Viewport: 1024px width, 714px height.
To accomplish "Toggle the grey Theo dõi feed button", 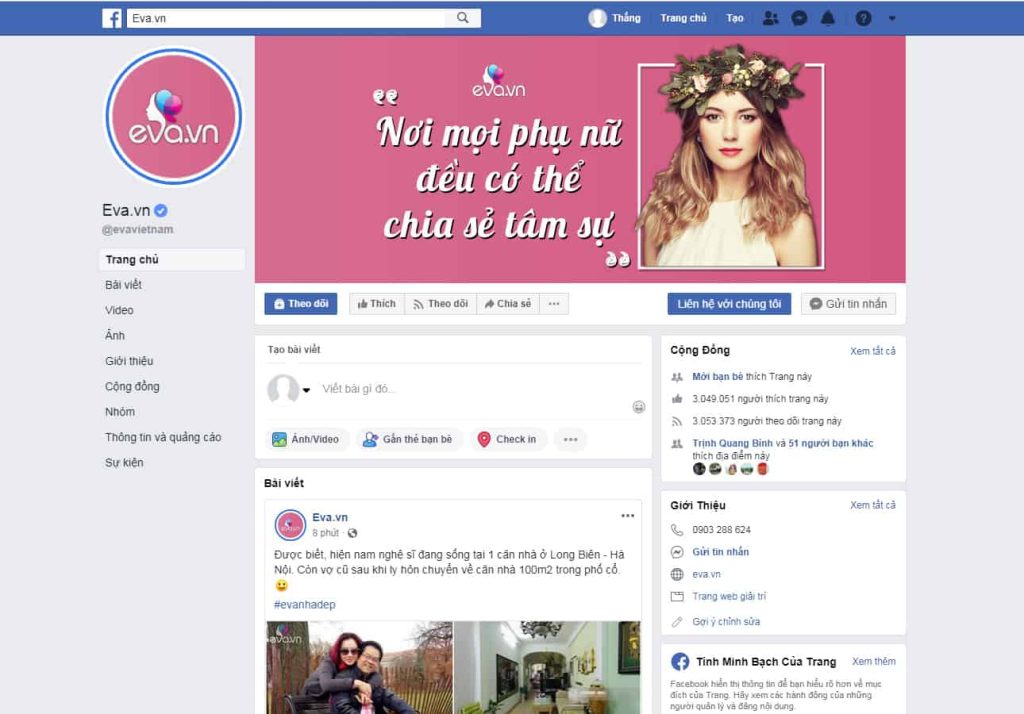I will click(x=440, y=304).
